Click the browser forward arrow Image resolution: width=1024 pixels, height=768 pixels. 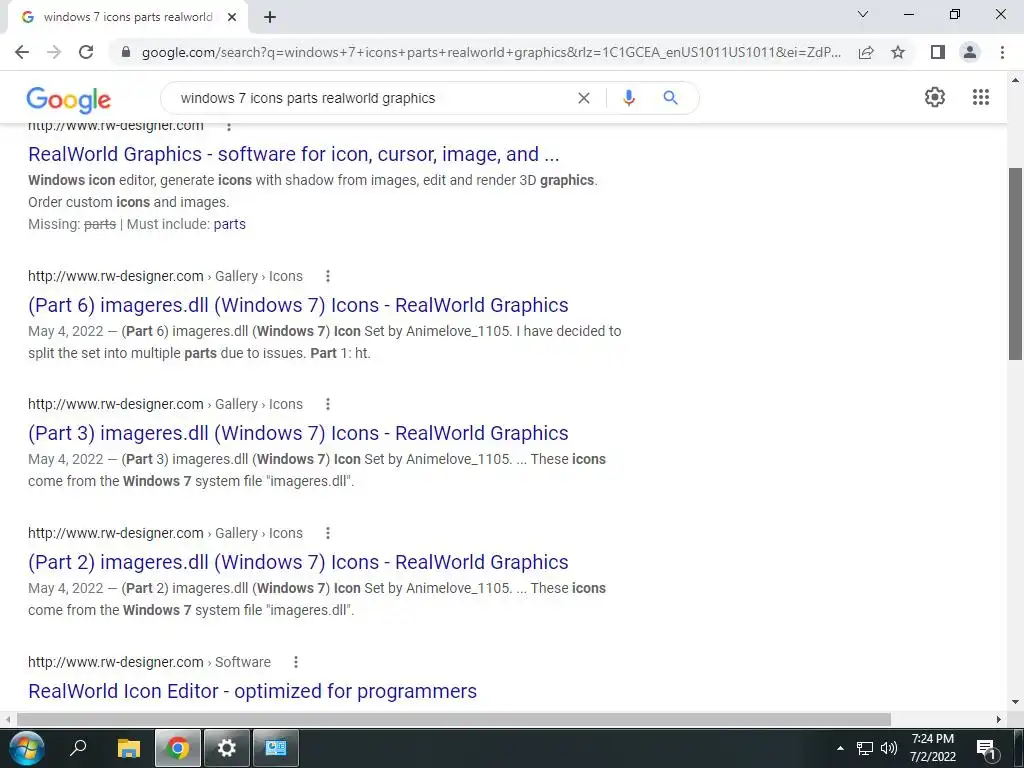54,52
